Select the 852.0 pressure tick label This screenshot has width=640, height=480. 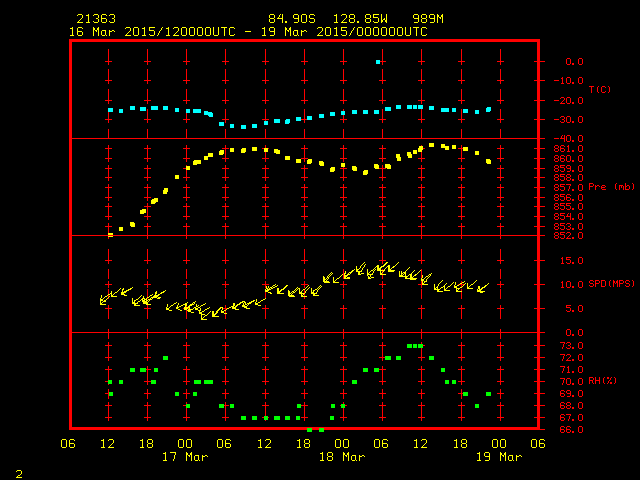click(x=569, y=236)
